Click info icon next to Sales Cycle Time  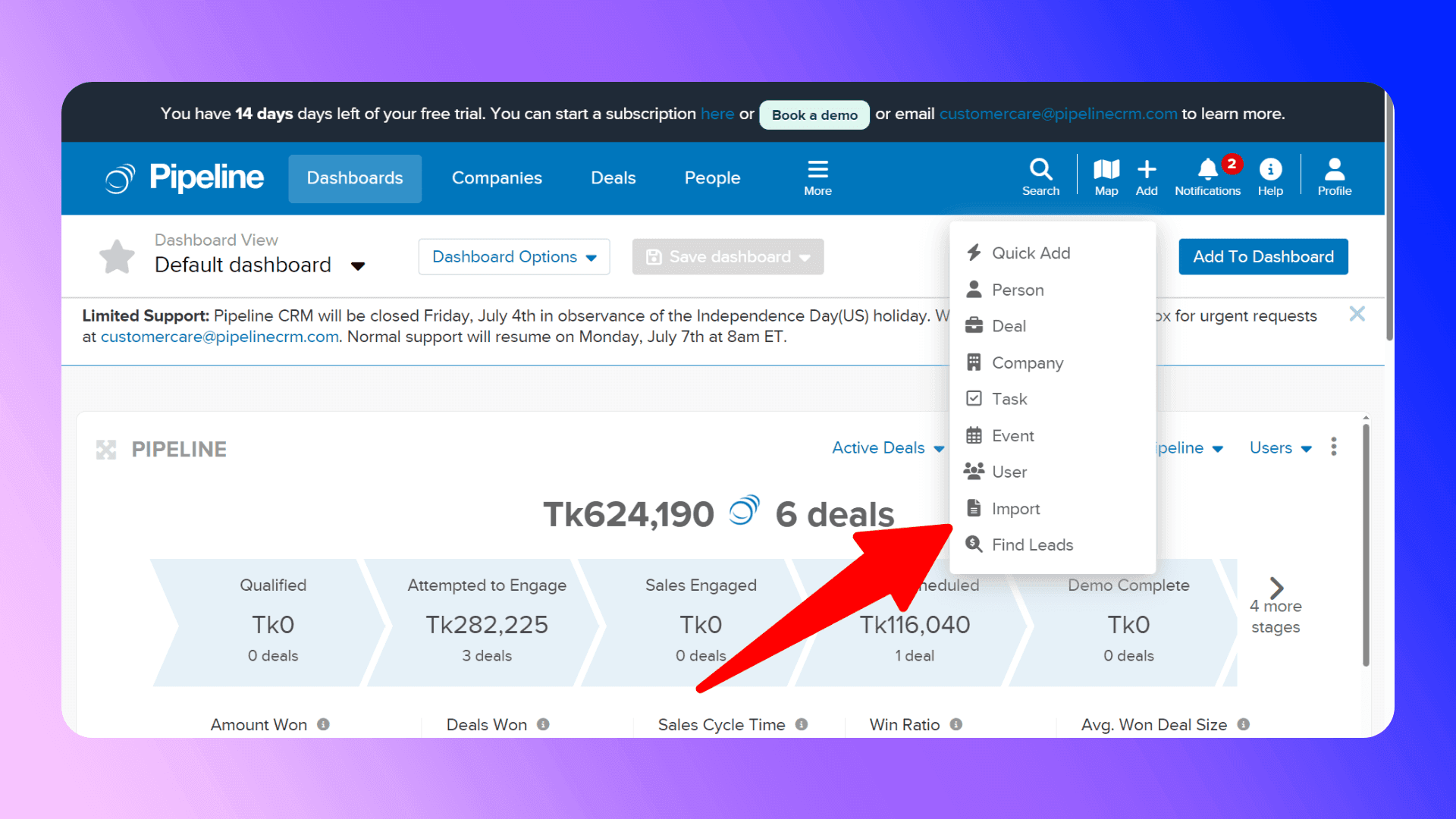pos(802,724)
